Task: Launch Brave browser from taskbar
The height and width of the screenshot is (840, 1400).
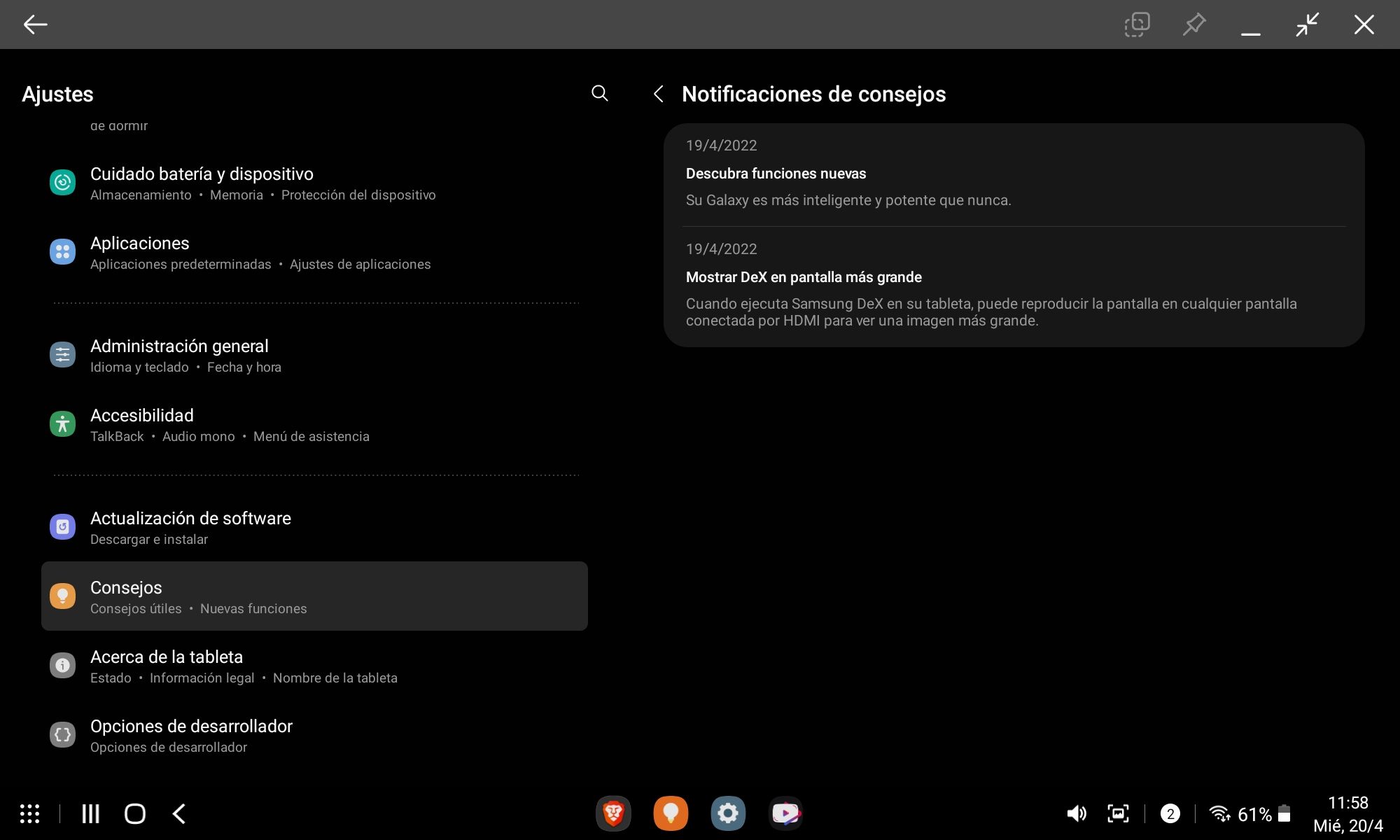Action: pos(613,813)
